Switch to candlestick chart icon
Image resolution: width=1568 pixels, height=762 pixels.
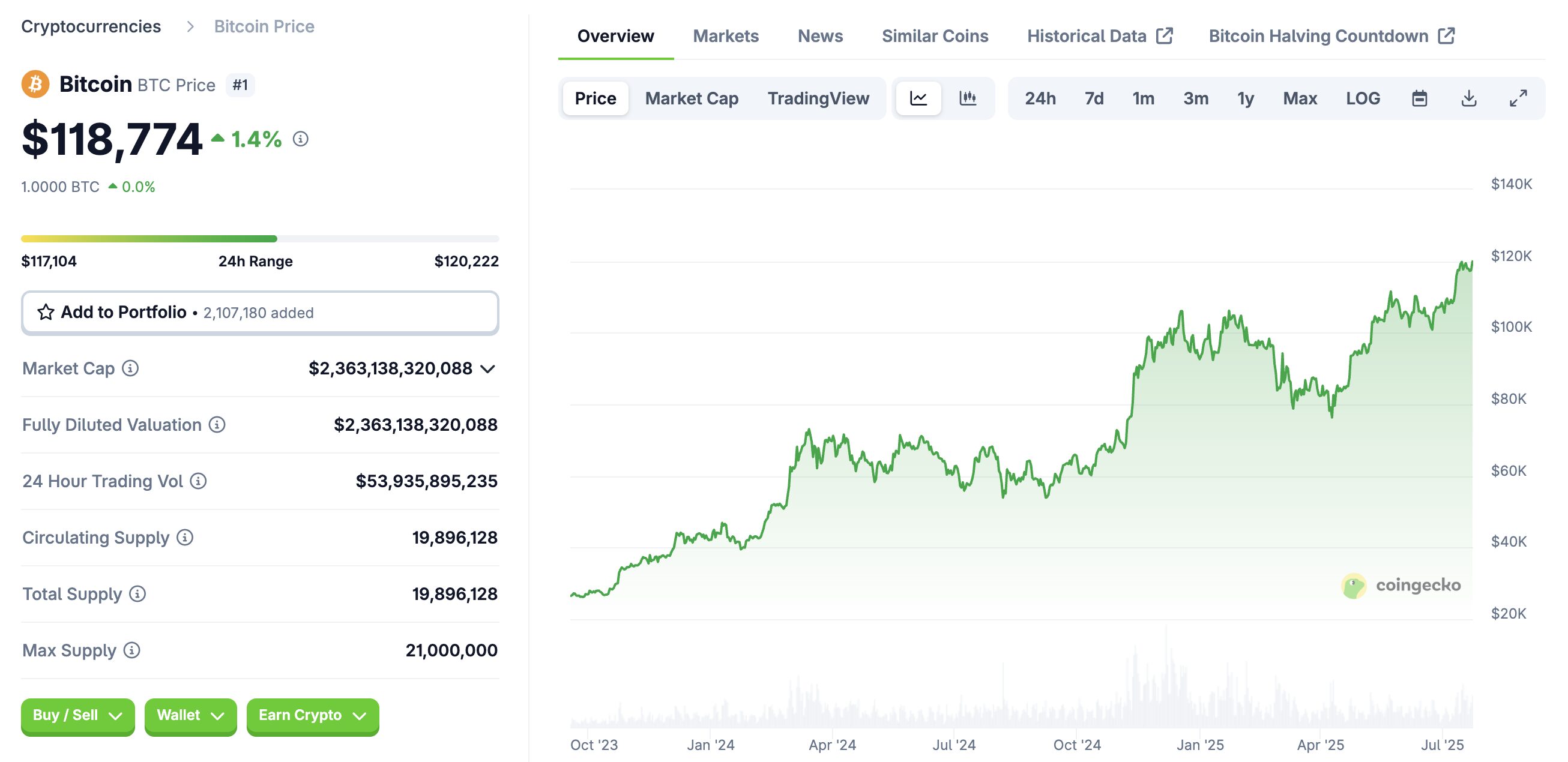point(967,98)
